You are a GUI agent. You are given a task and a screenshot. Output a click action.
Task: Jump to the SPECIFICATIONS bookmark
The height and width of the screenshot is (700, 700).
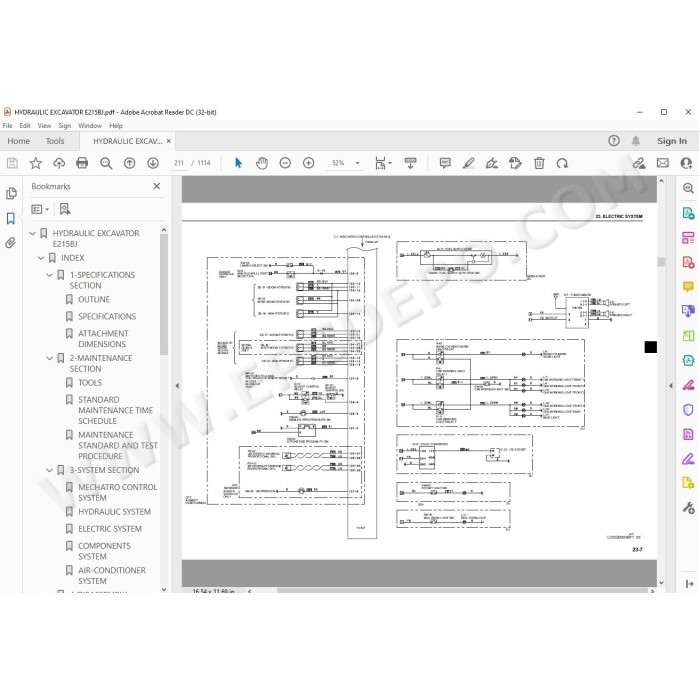107,317
